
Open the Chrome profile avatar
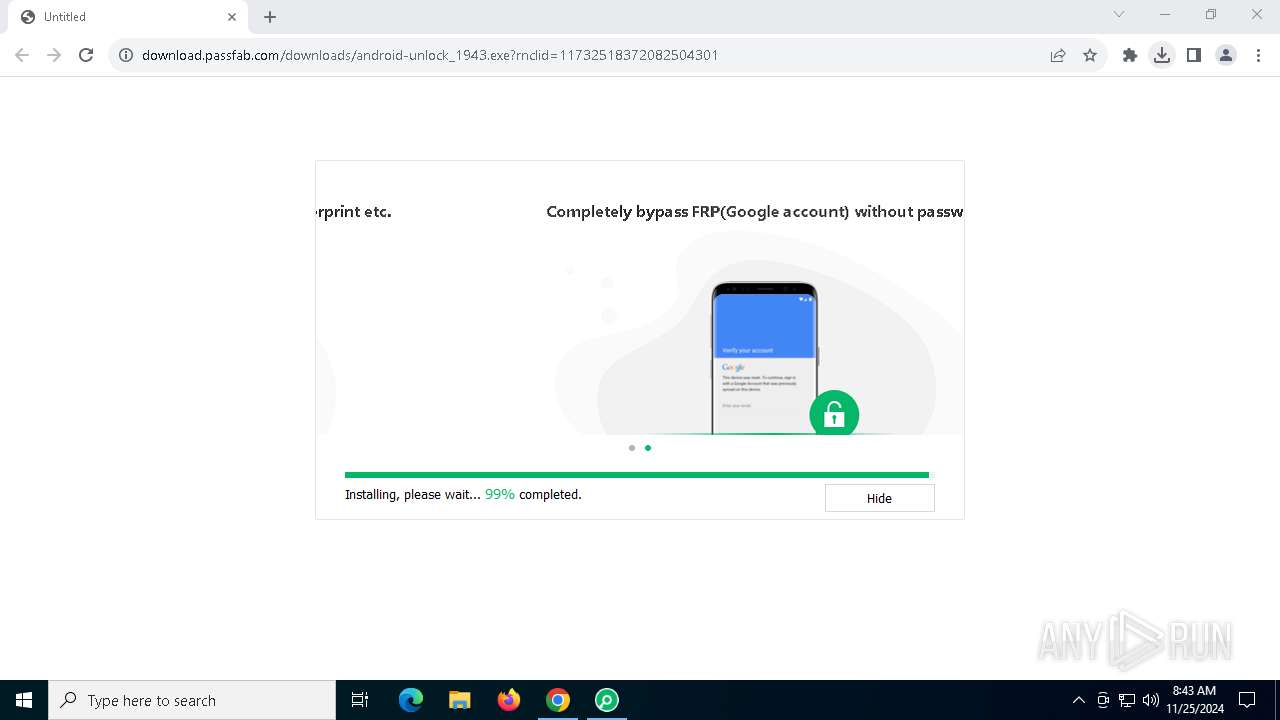tap(1226, 55)
